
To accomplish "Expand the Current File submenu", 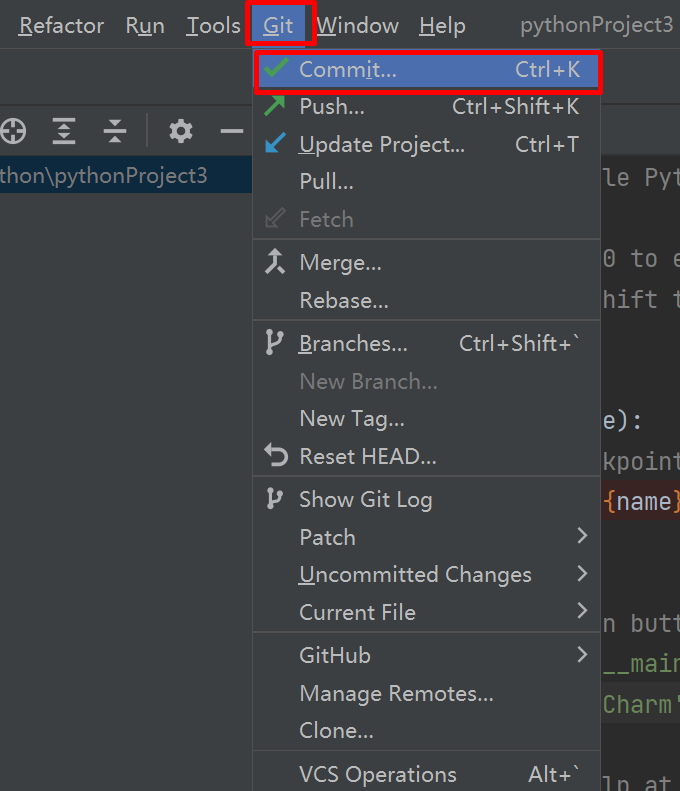I will pyautogui.click(x=582, y=611).
